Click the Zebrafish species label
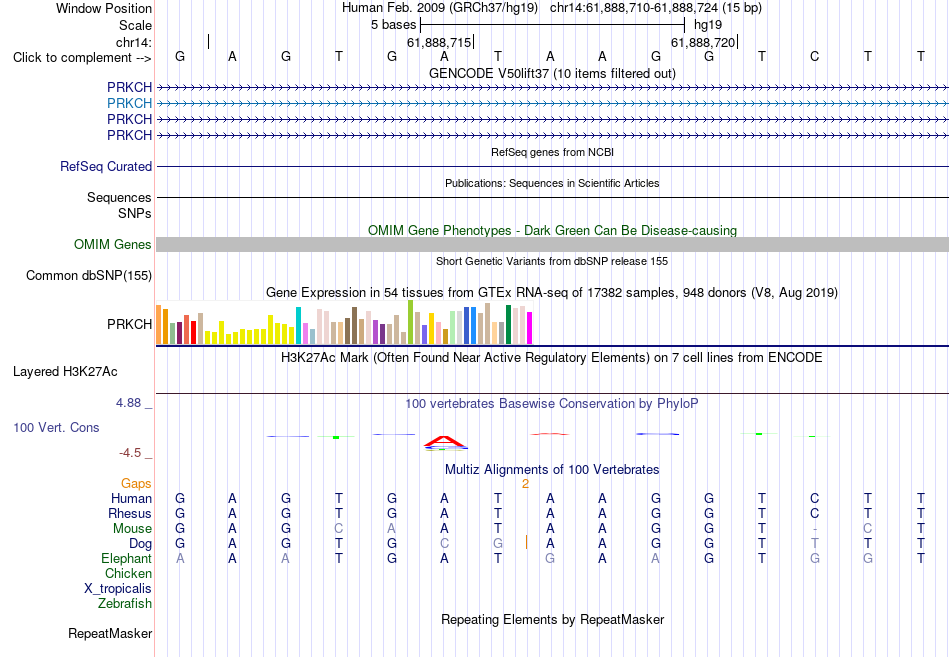This screenshot has width=950, height=657. click(125, 604)
